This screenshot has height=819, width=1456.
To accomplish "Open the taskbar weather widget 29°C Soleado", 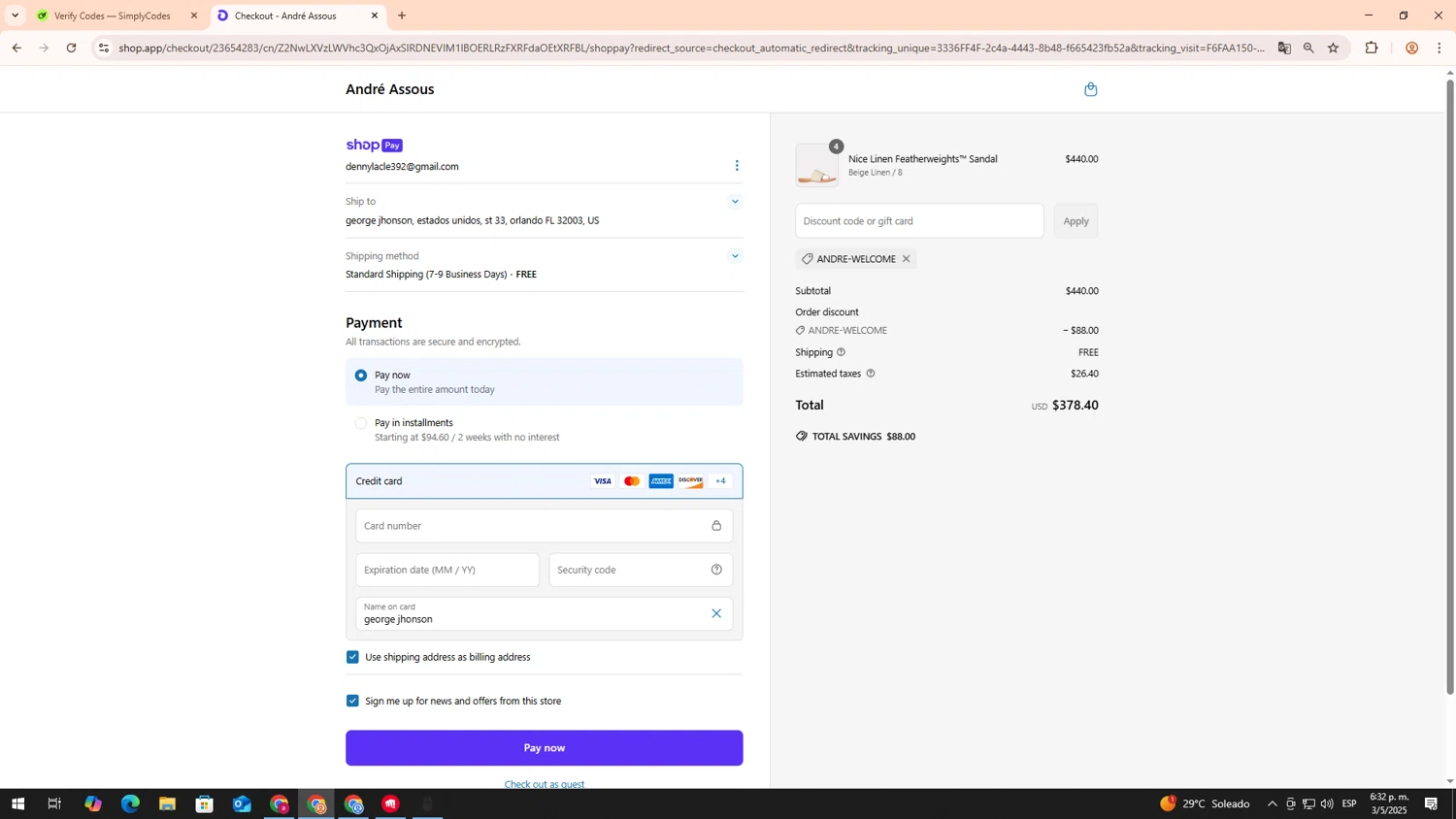I will pos(1205,803).
